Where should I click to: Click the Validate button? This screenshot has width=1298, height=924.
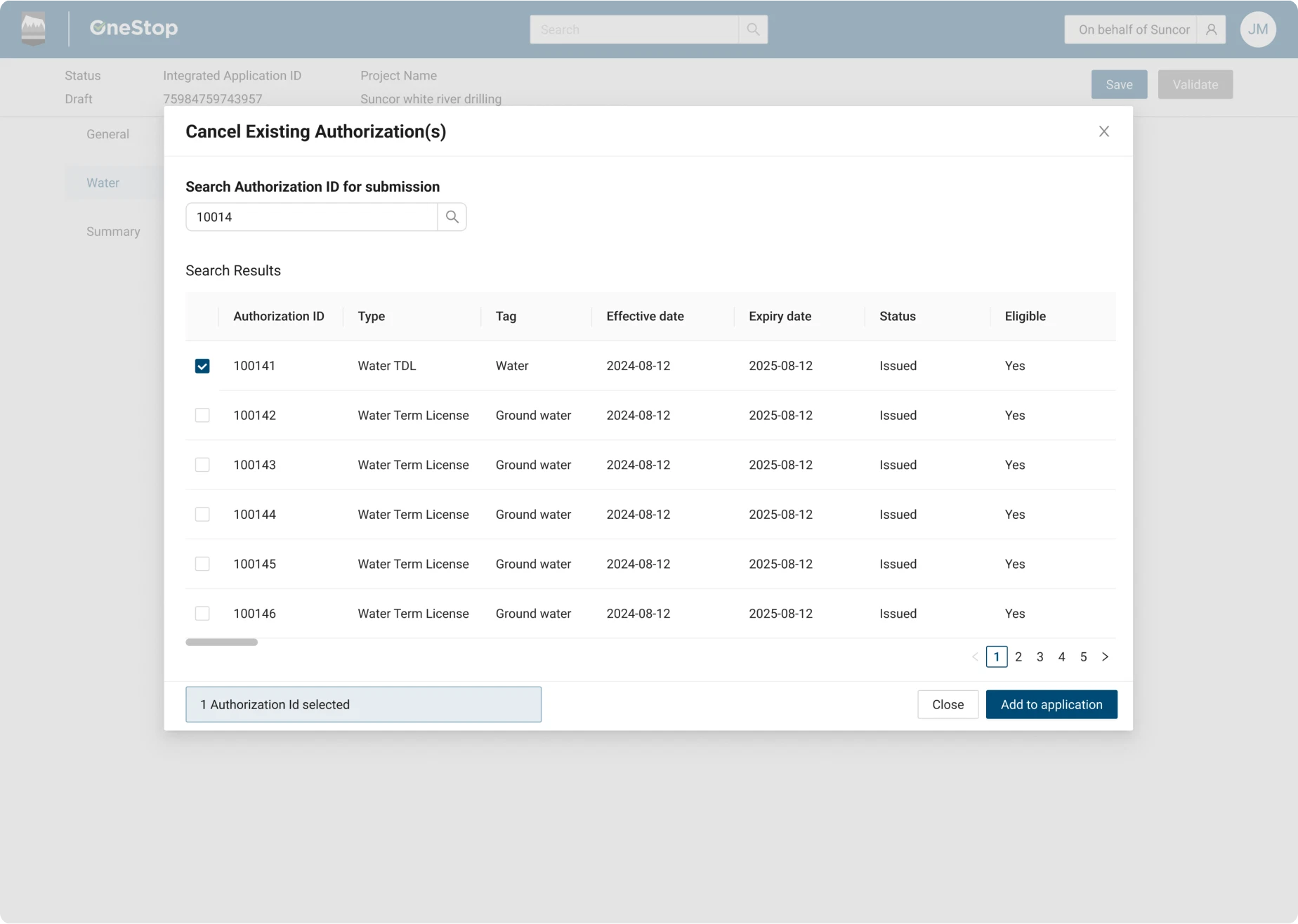pyautogui.click(x=1195, y=84)
